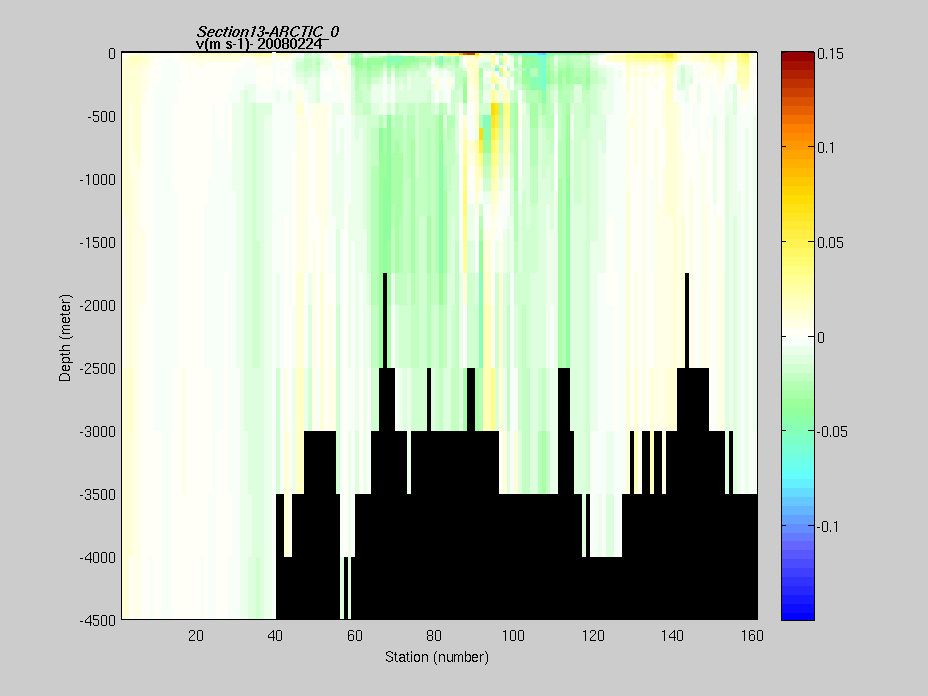Click the colorbar label '-0.1'

coord(828,527)
